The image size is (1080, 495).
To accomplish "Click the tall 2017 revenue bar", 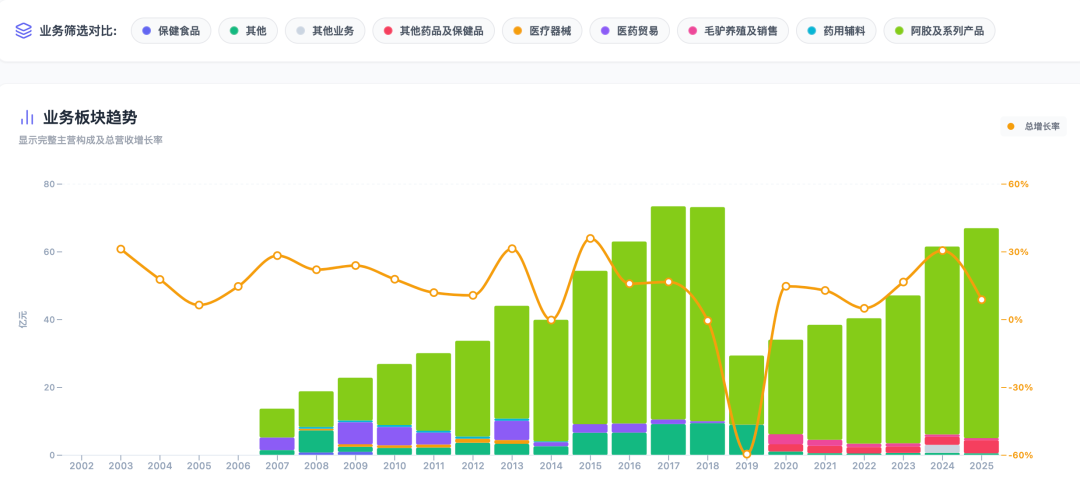I will pyautogui.click(x=668, y=310).
